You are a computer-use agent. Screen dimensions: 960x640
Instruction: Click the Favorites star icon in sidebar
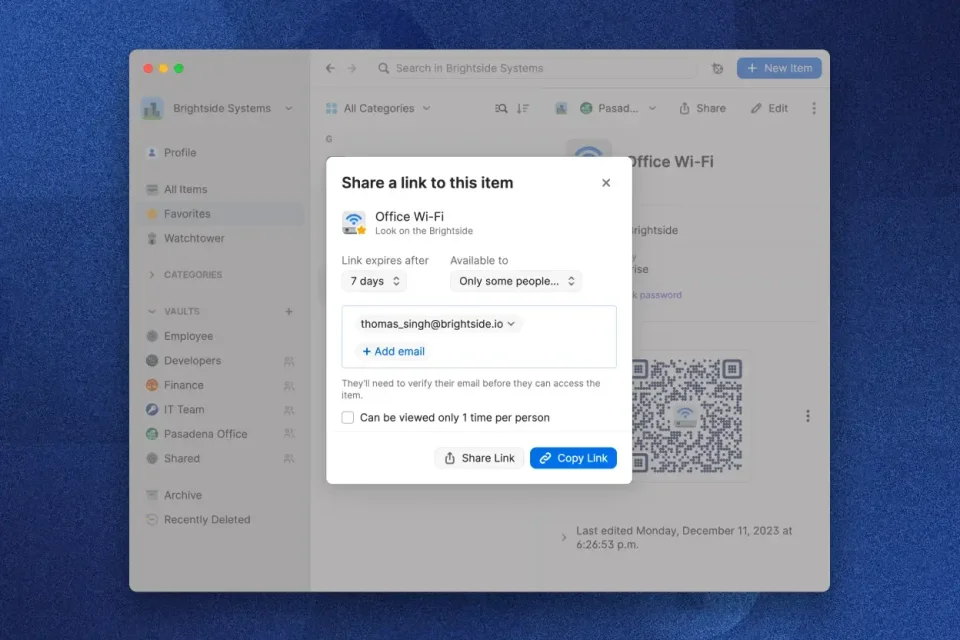click(x=152, y=214)
